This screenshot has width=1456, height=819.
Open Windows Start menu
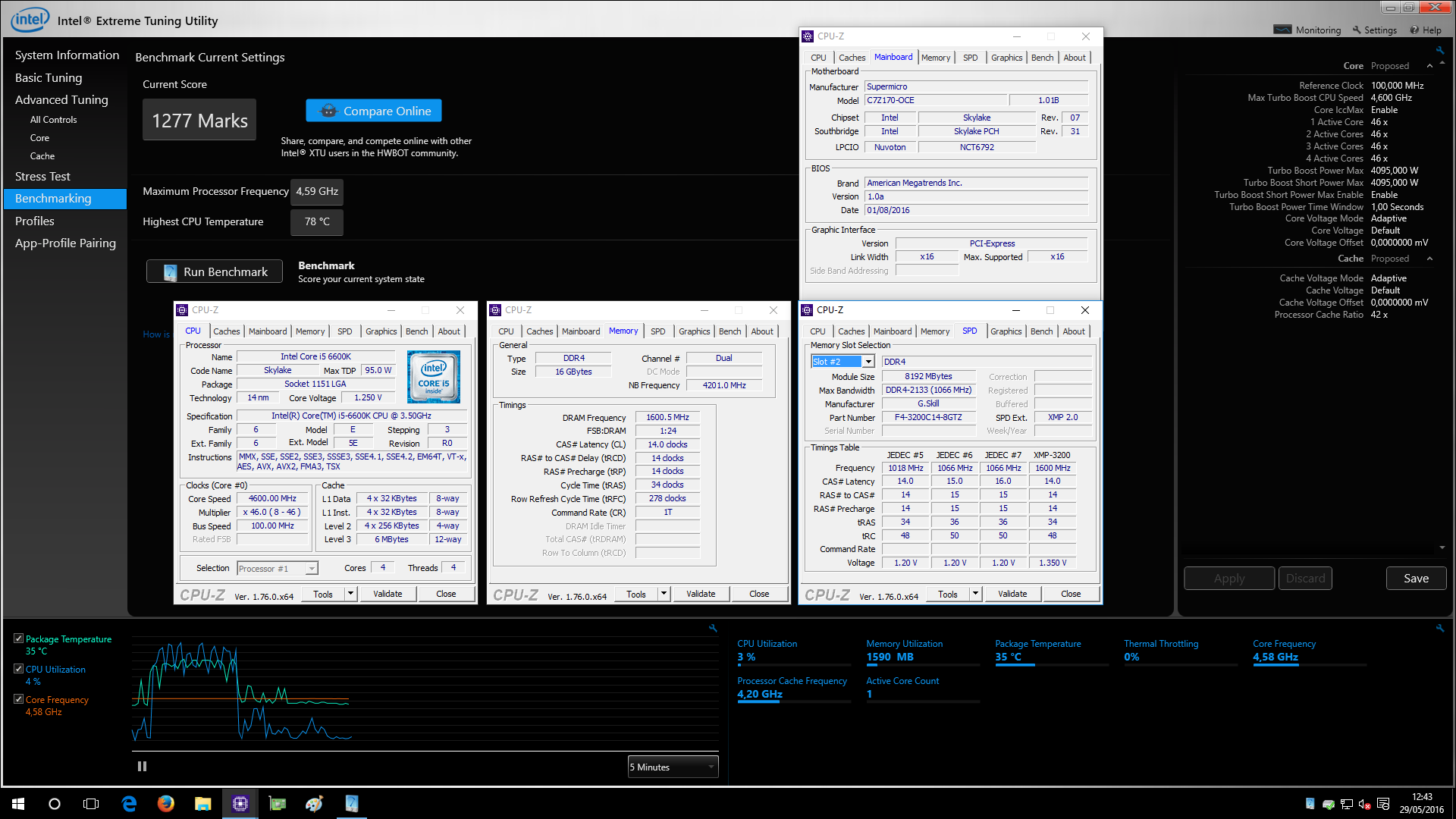click(x=18, y=804)
